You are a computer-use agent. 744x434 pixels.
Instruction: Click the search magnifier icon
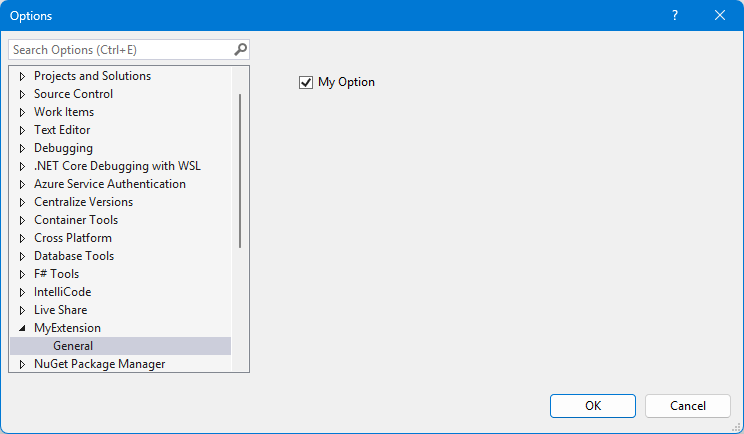(240, 49)
